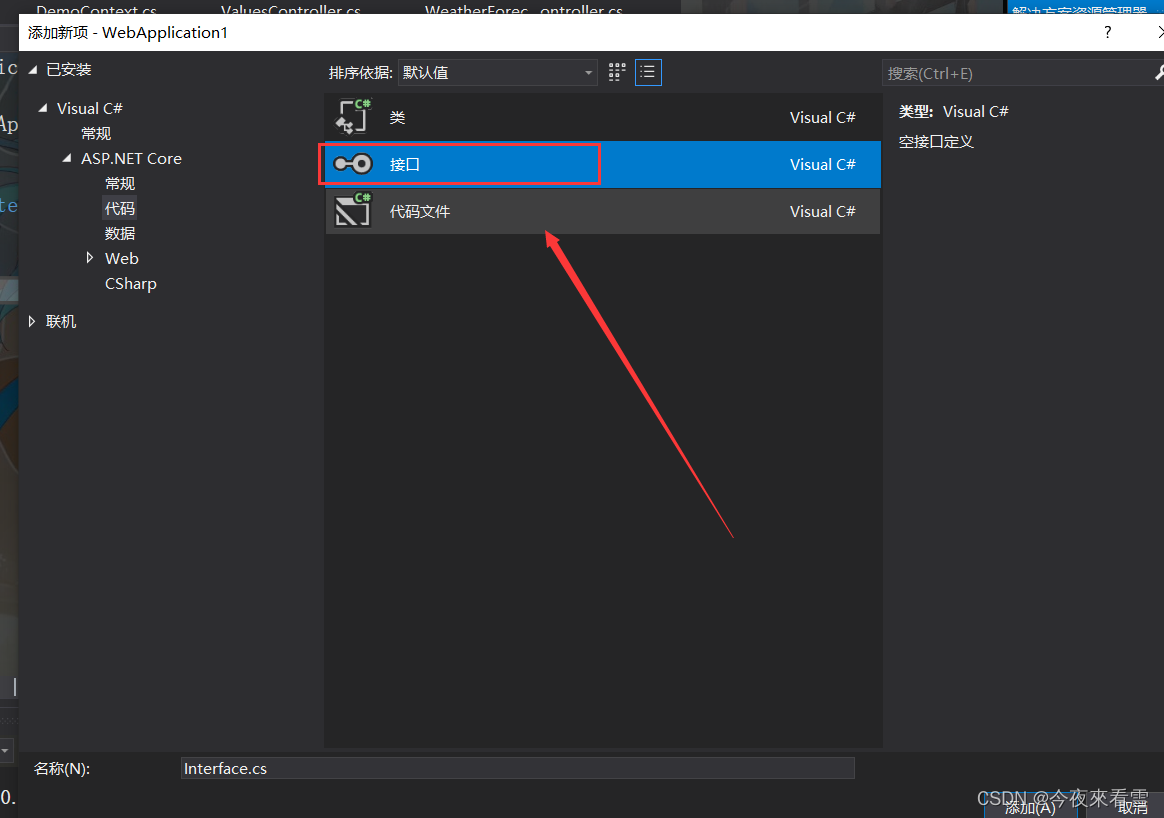Click the 已安装 installed label
The image size is (1164, 818).
tap(69, 69)
